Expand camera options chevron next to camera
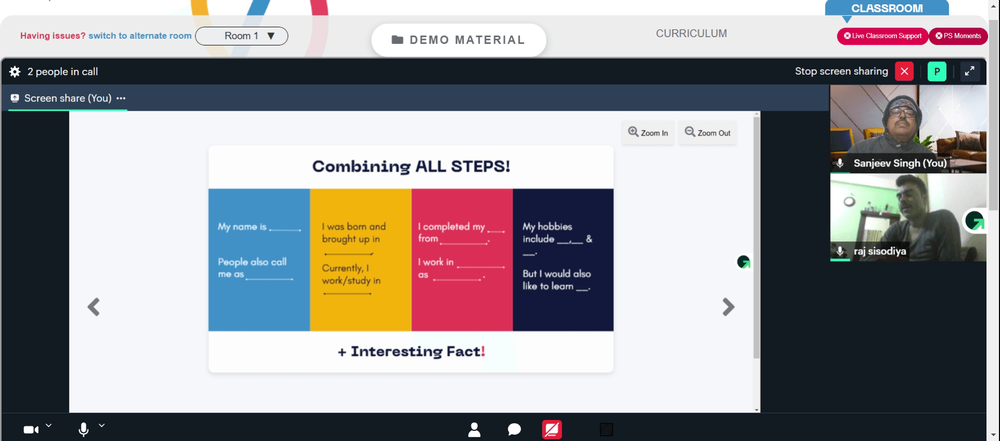The width and height of the screenshot is (1000, 441). pyautogui.click(x=48, y=426)
